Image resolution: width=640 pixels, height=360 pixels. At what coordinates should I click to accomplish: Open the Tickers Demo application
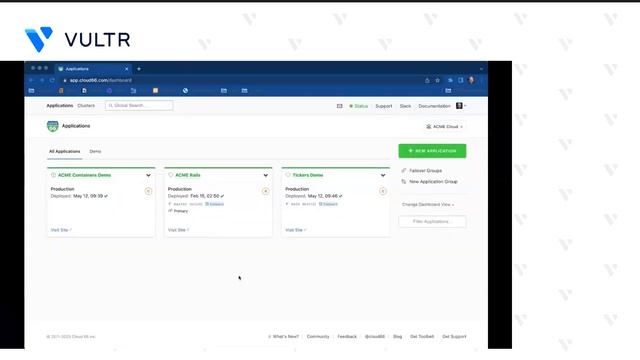308,175
